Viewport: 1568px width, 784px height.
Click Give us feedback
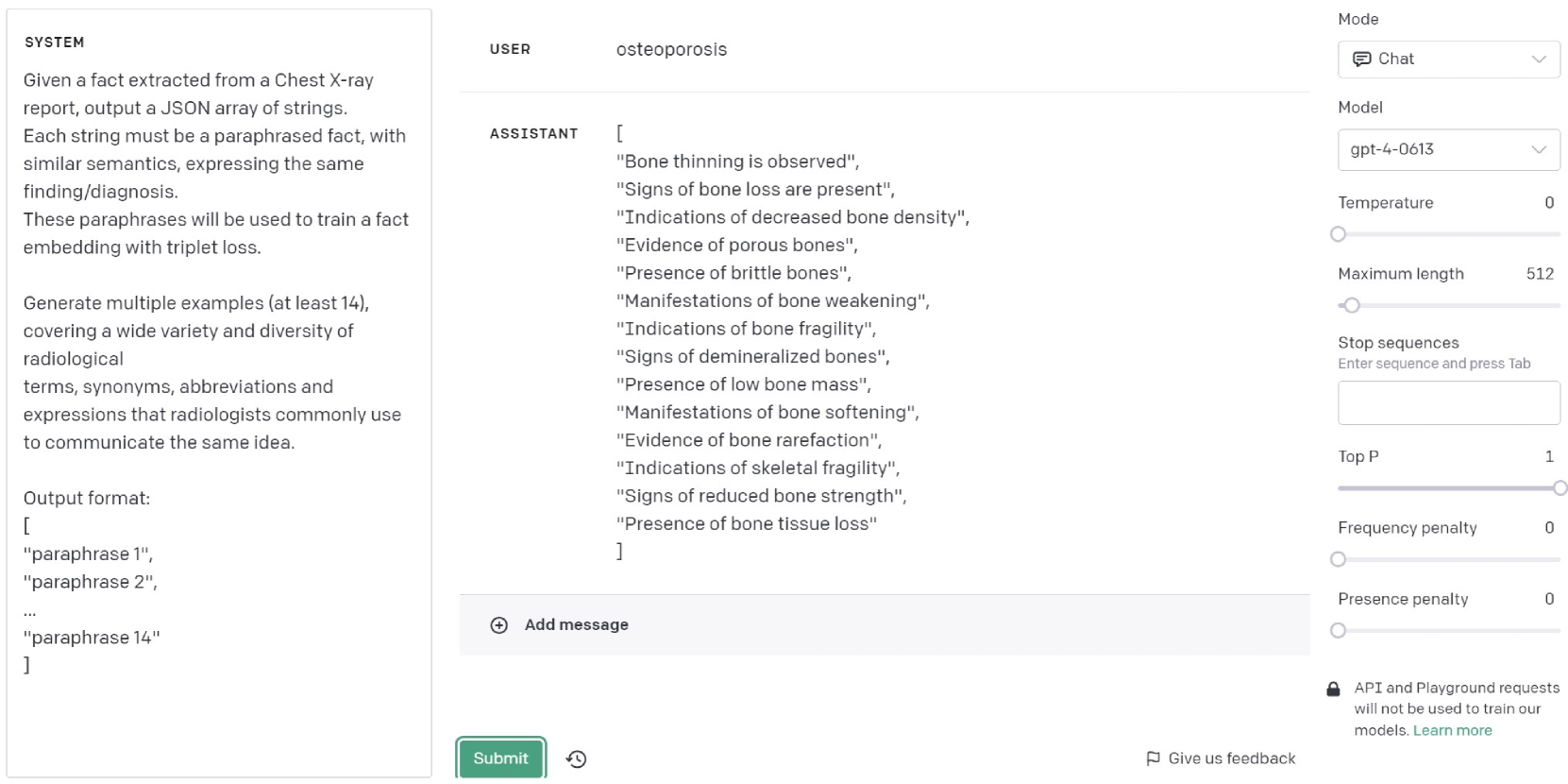tap(1231, 758)
